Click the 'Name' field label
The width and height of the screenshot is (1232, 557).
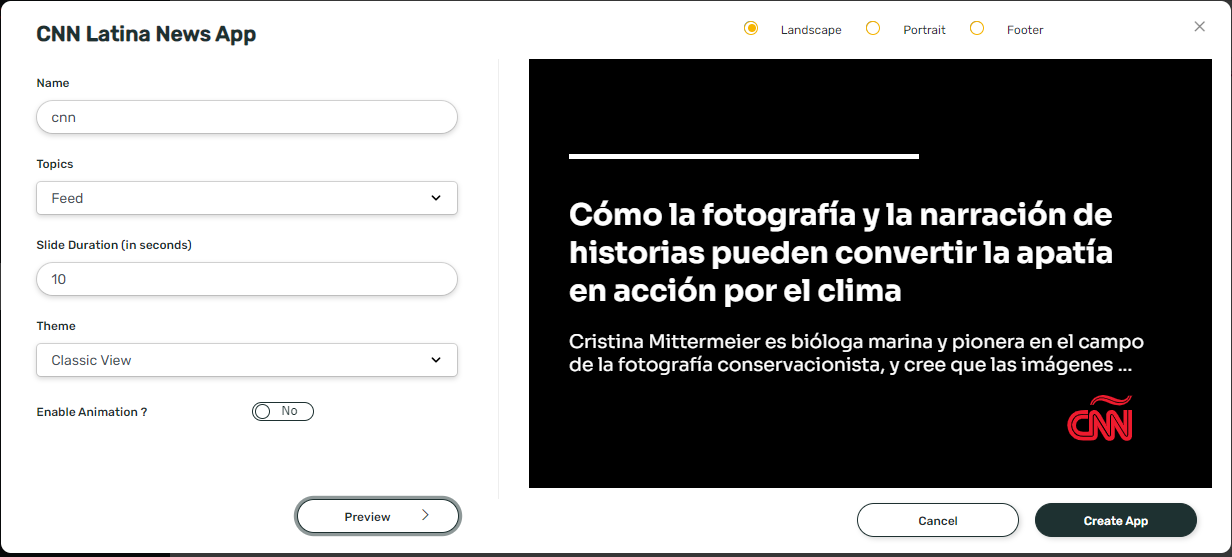tap(53, 83)
